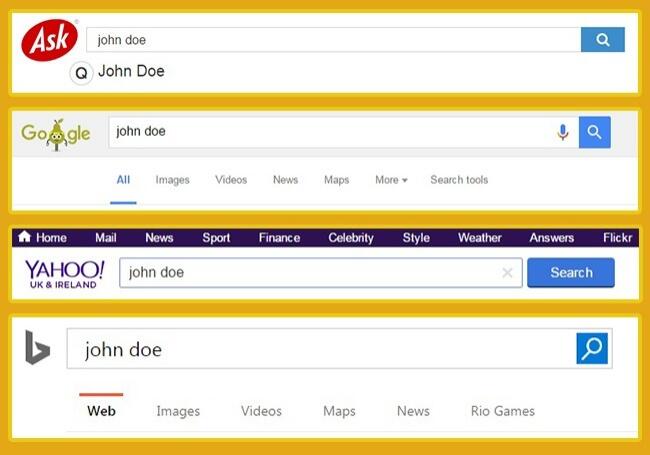Select the John Doe suggestion on Ask
Image resolution: width=650 pixels, height=455 pixels.
click(x=131, y=71)
